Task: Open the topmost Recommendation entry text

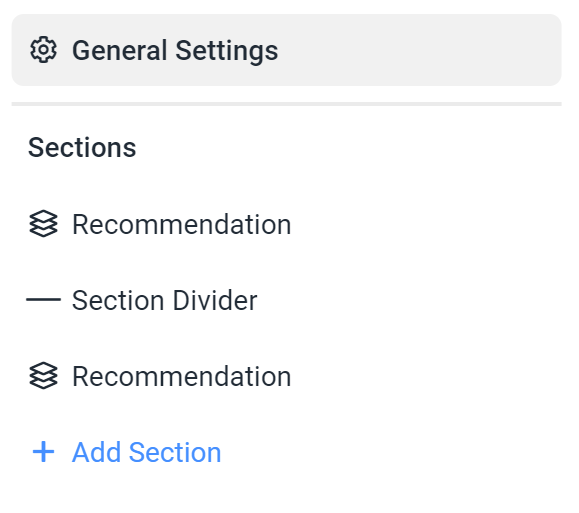Action: [x=182, y=225]
